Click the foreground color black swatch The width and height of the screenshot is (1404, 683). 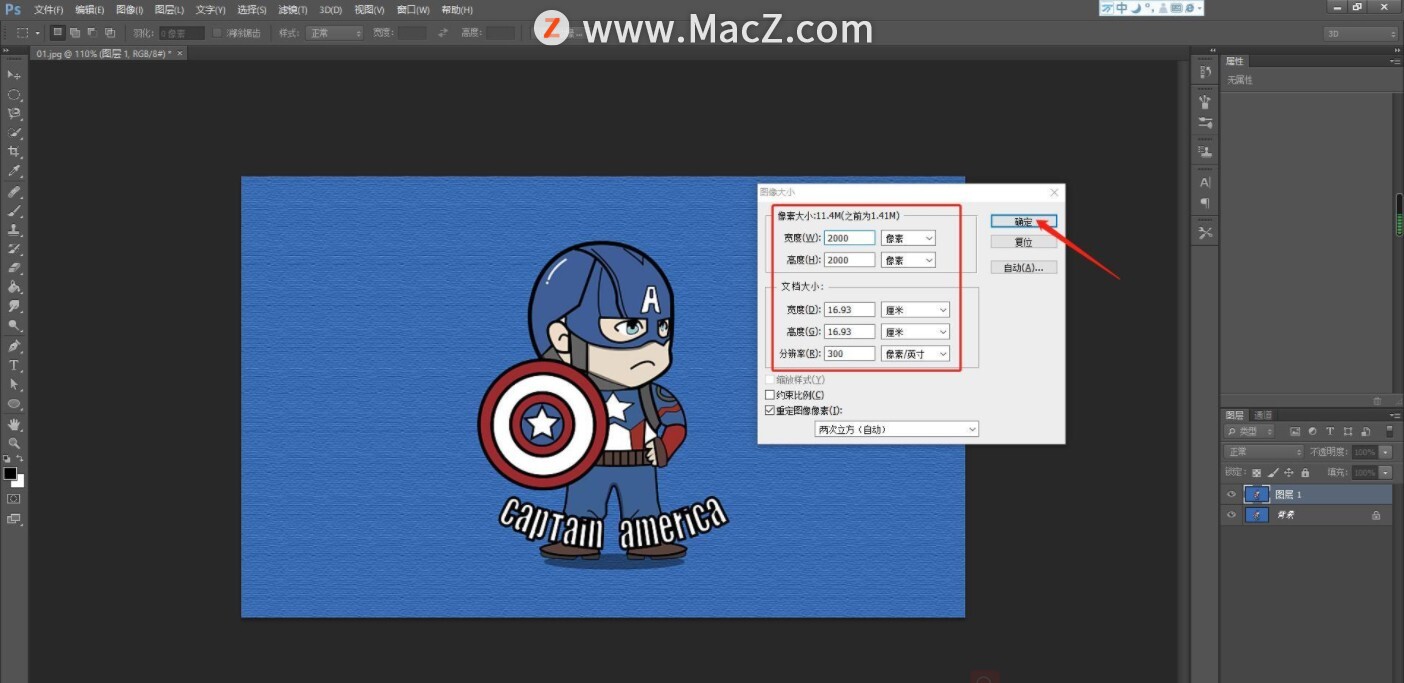10,472
